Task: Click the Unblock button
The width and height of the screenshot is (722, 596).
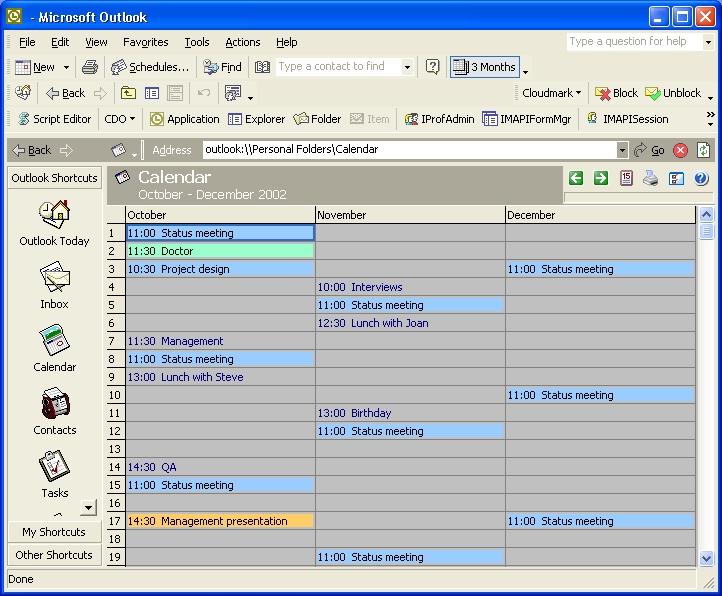Action: pyautogui.click(x=673, y=93)
